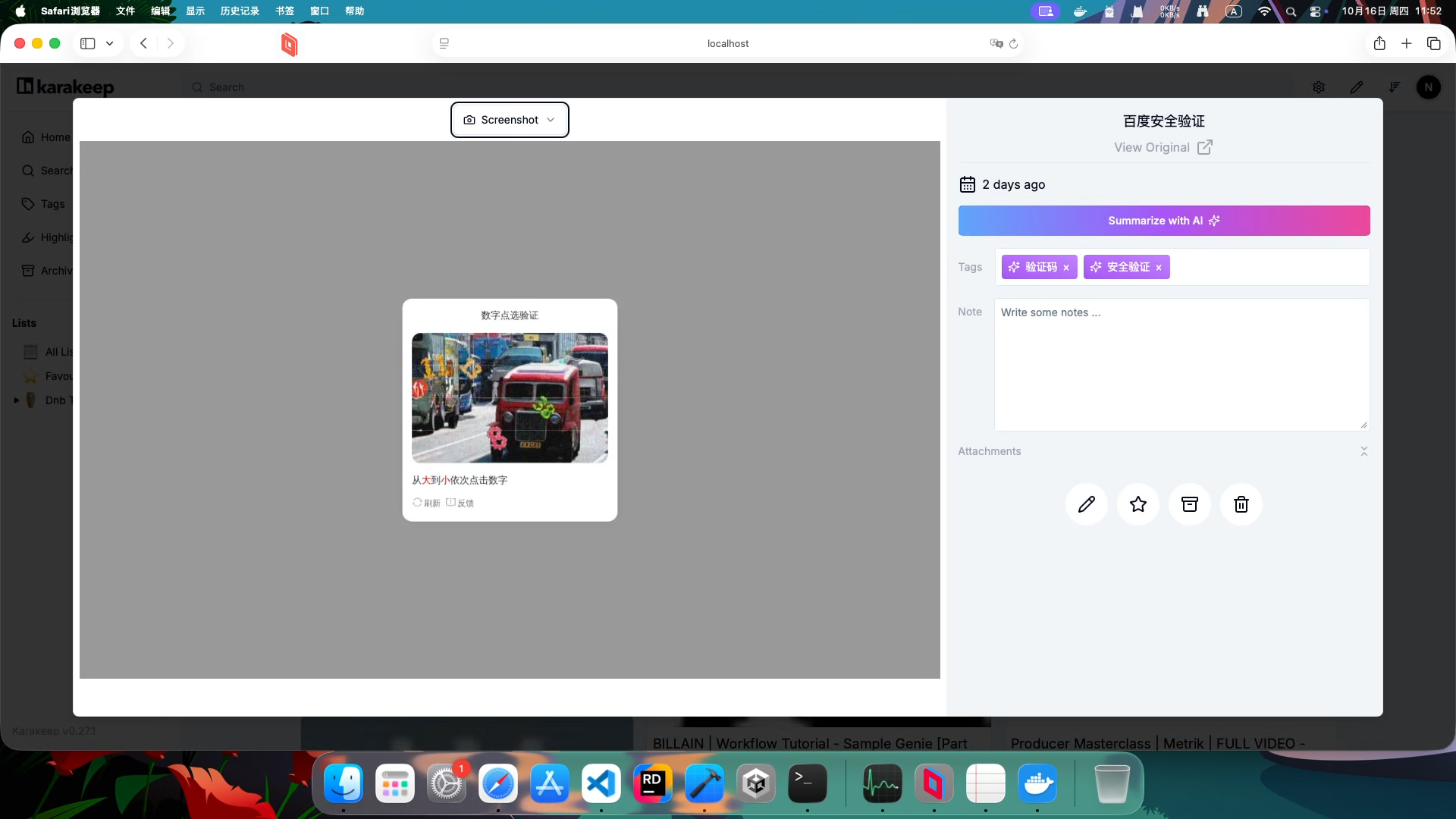Click Summarize with AI button
1456x819 pixels.
[x=1164, y=221]
